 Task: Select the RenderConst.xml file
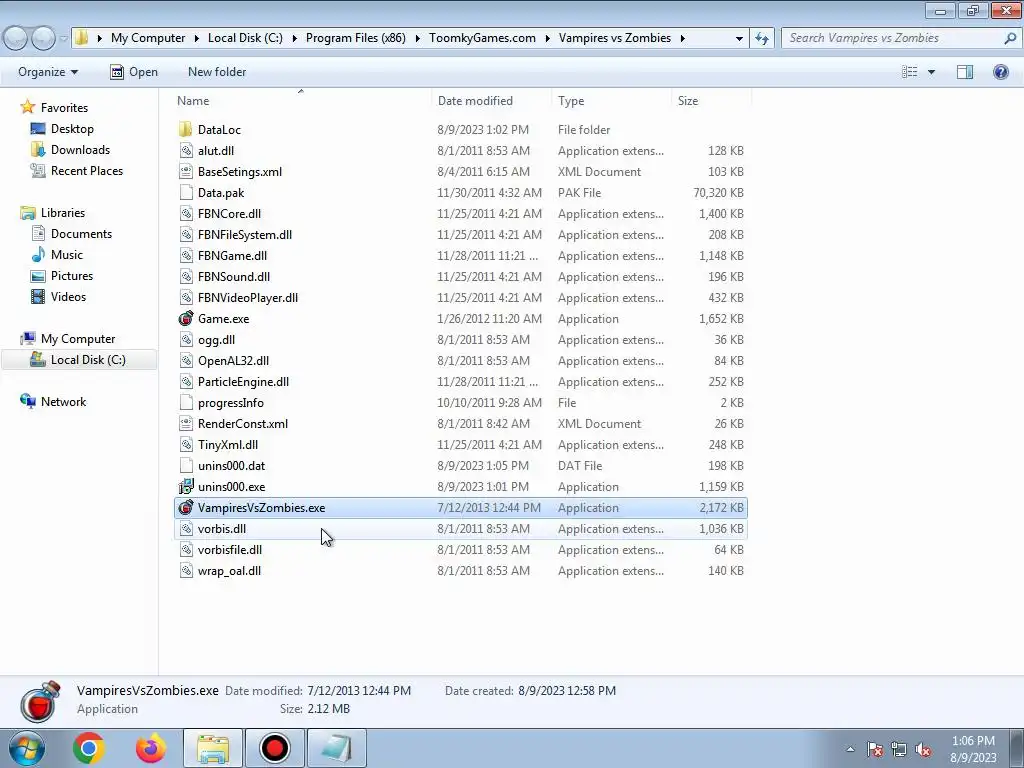(x=243, y=423)
